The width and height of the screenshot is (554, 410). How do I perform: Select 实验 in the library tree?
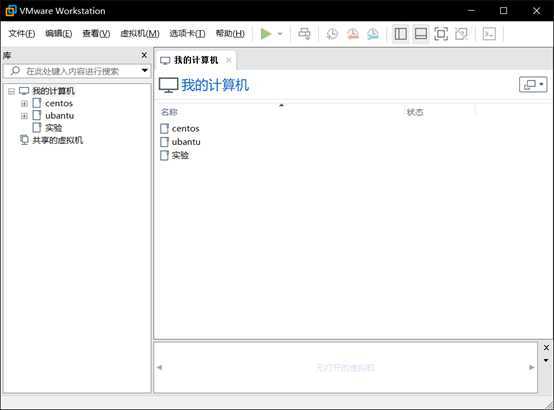coord(53,128)
